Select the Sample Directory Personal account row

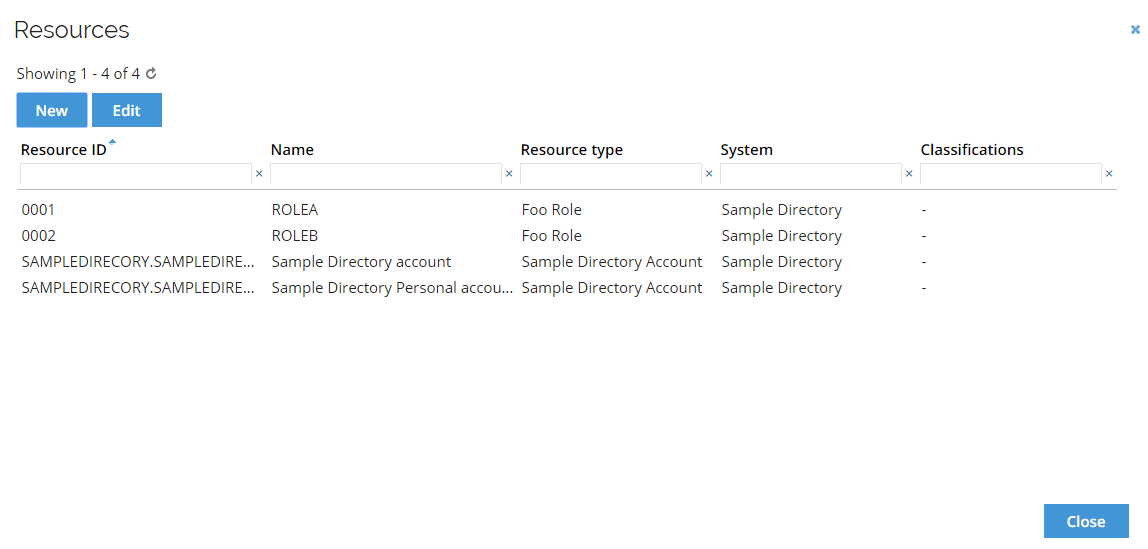[568, 288]
